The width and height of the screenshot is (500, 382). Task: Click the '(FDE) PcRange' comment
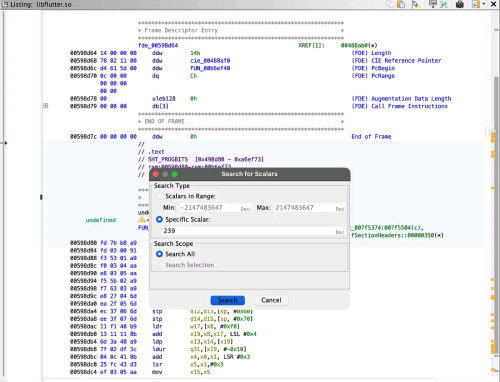pos(373,76)
